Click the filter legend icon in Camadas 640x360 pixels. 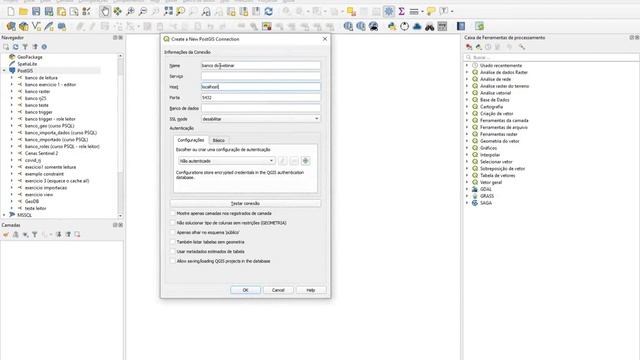pos(35,235)
